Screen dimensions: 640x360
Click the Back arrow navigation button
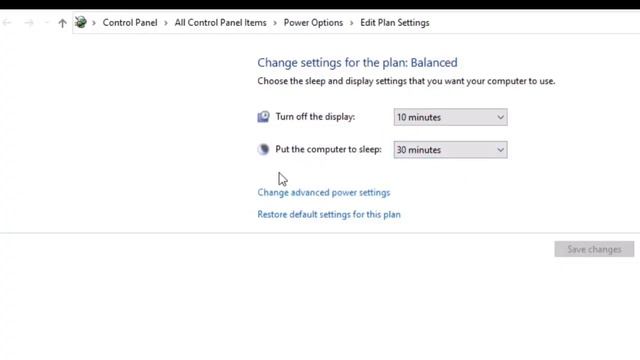coord(7,23)
